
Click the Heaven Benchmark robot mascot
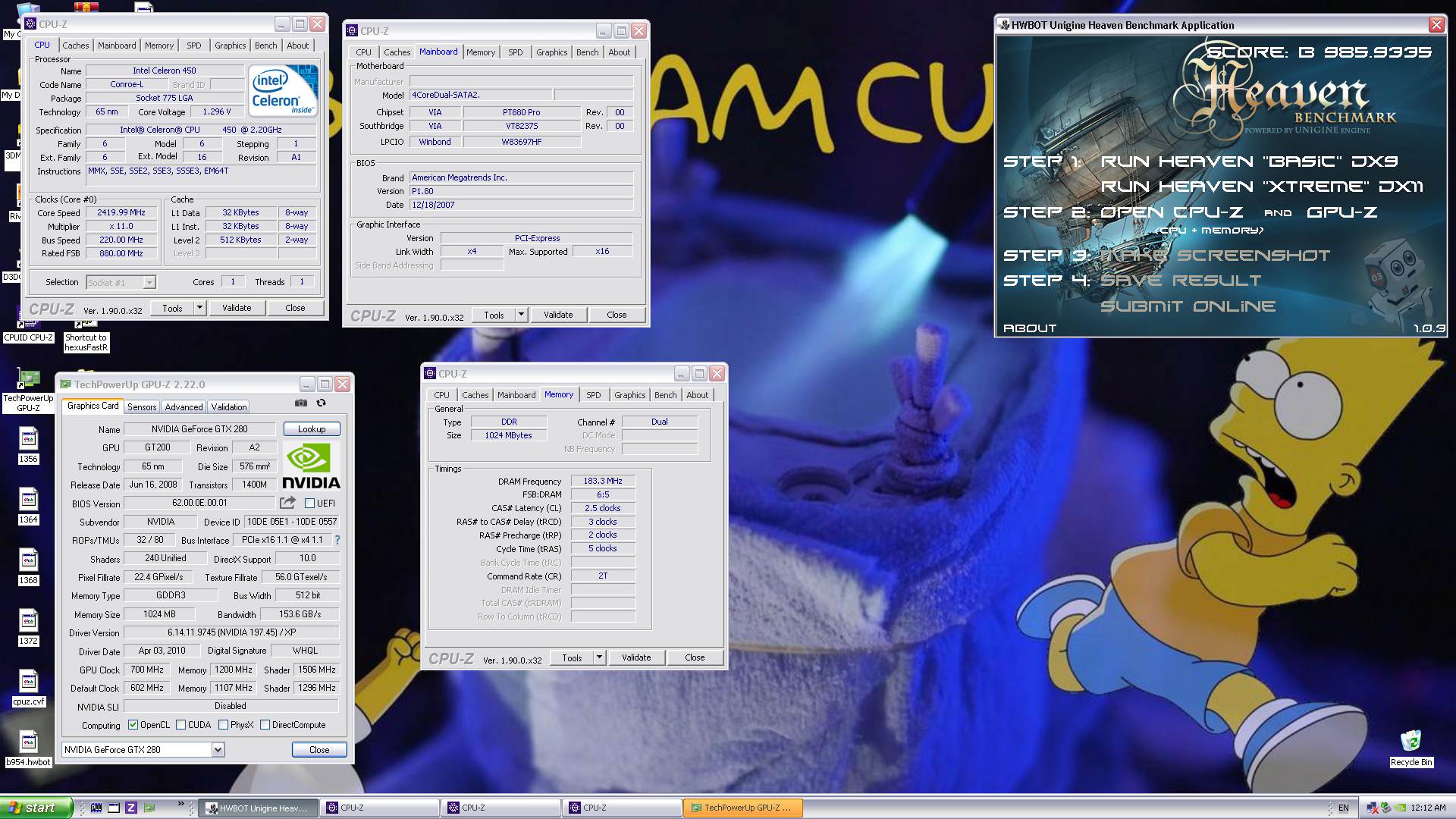coord(1399,281)
